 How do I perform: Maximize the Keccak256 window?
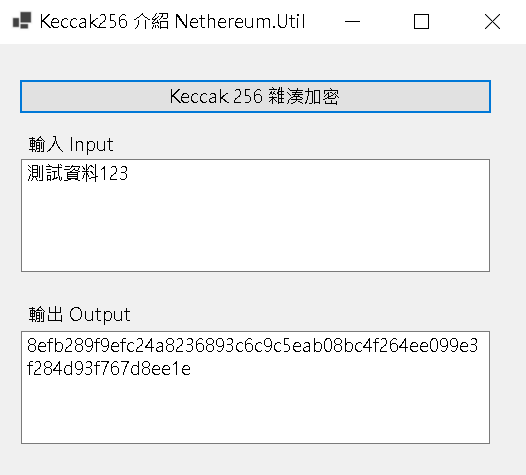coord(421,22)
